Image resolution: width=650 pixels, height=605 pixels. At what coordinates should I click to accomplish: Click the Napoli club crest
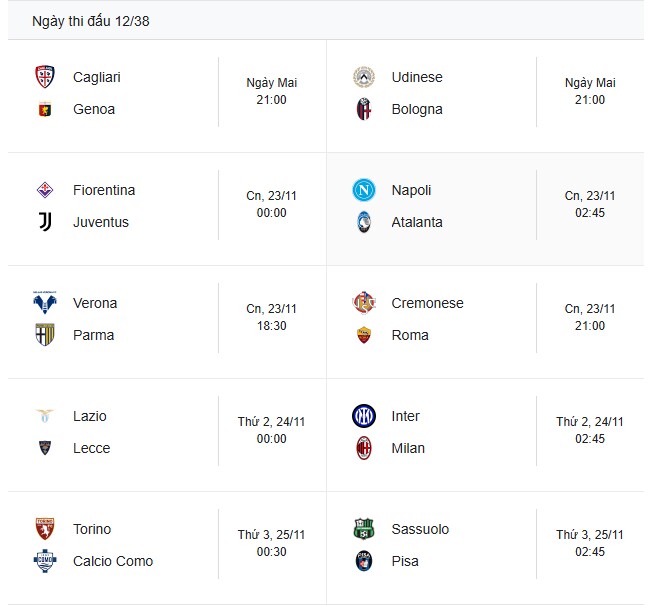point(363,190)
